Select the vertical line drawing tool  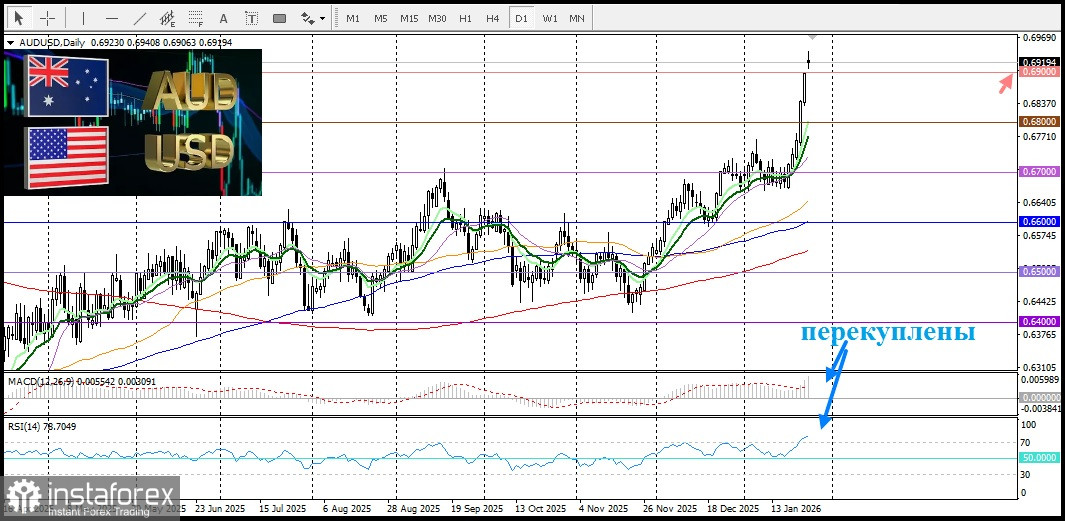83,18
